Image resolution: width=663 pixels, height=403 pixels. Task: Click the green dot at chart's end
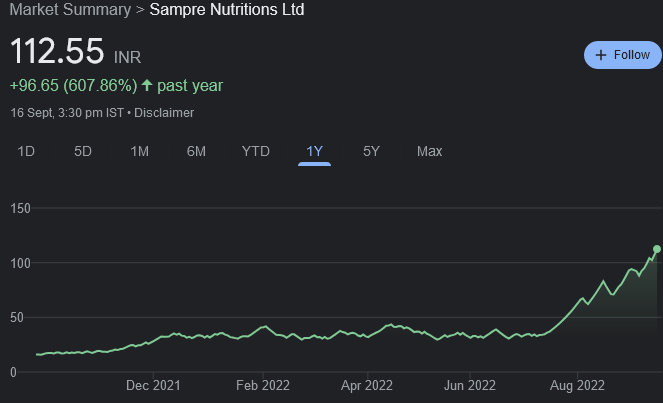point(657,249)
